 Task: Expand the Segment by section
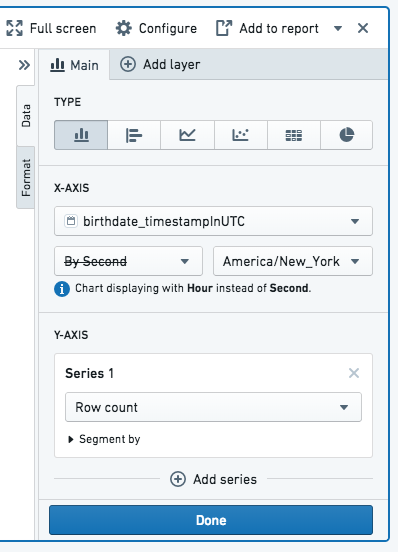pyautogui.click(x=104, y=439)
